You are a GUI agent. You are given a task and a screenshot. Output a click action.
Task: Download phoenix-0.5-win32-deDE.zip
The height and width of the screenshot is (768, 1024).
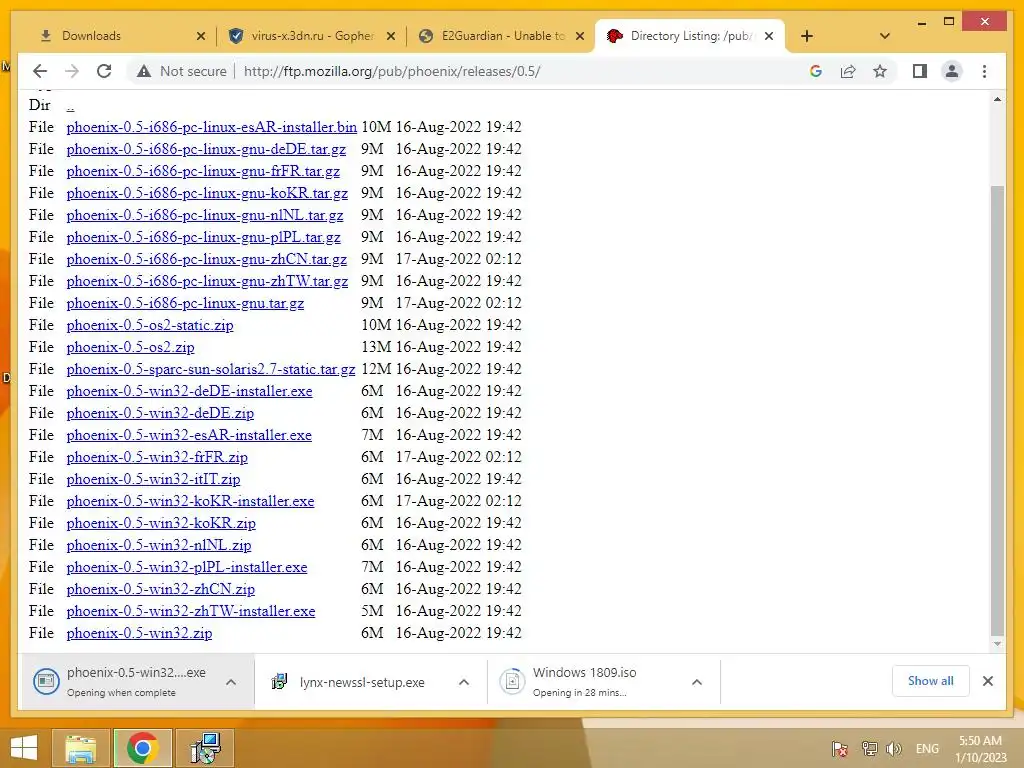[160, 413]
